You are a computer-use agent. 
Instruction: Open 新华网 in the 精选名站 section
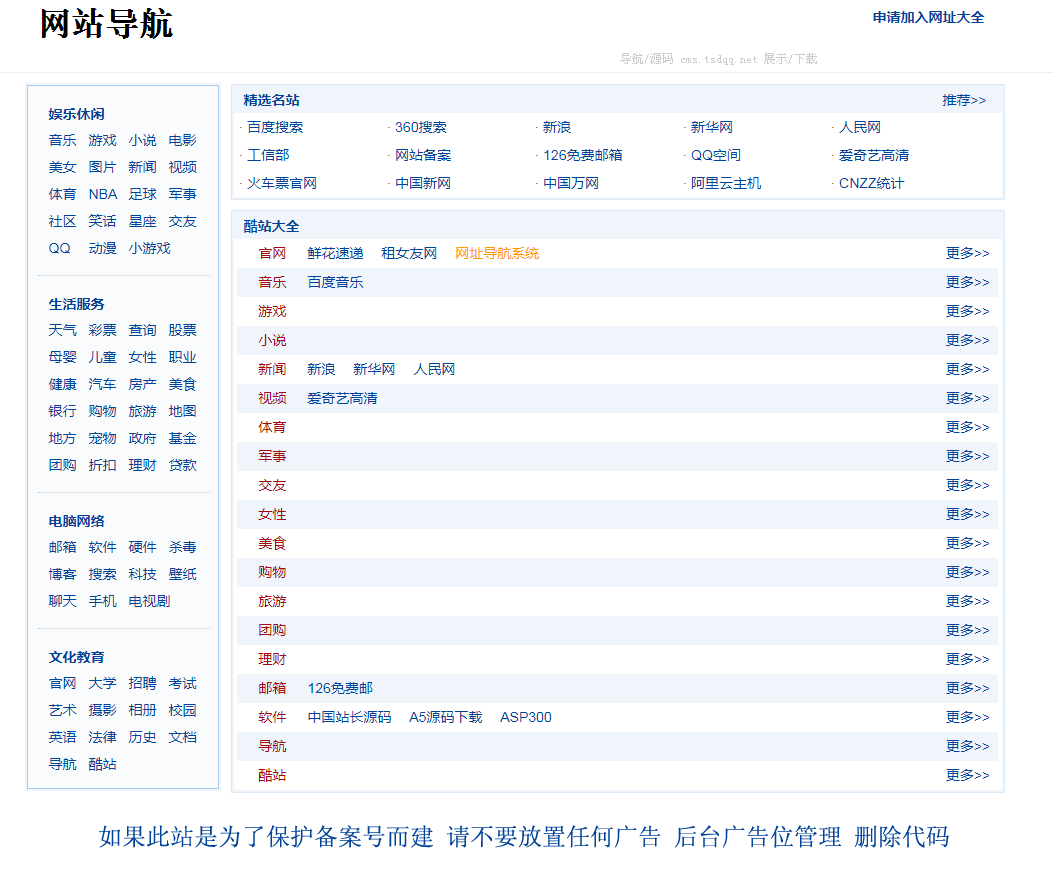[711, 127]
